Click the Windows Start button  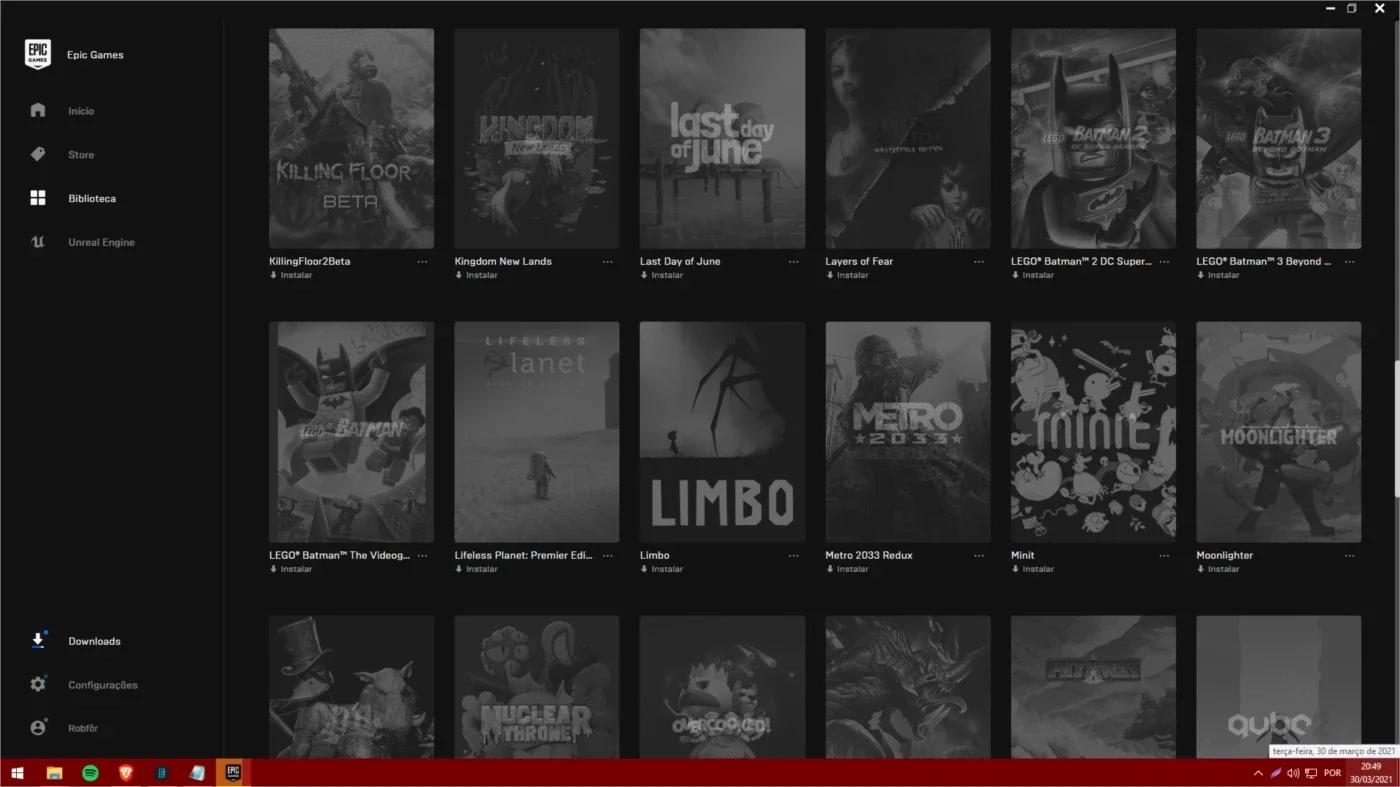pos(17,773)
